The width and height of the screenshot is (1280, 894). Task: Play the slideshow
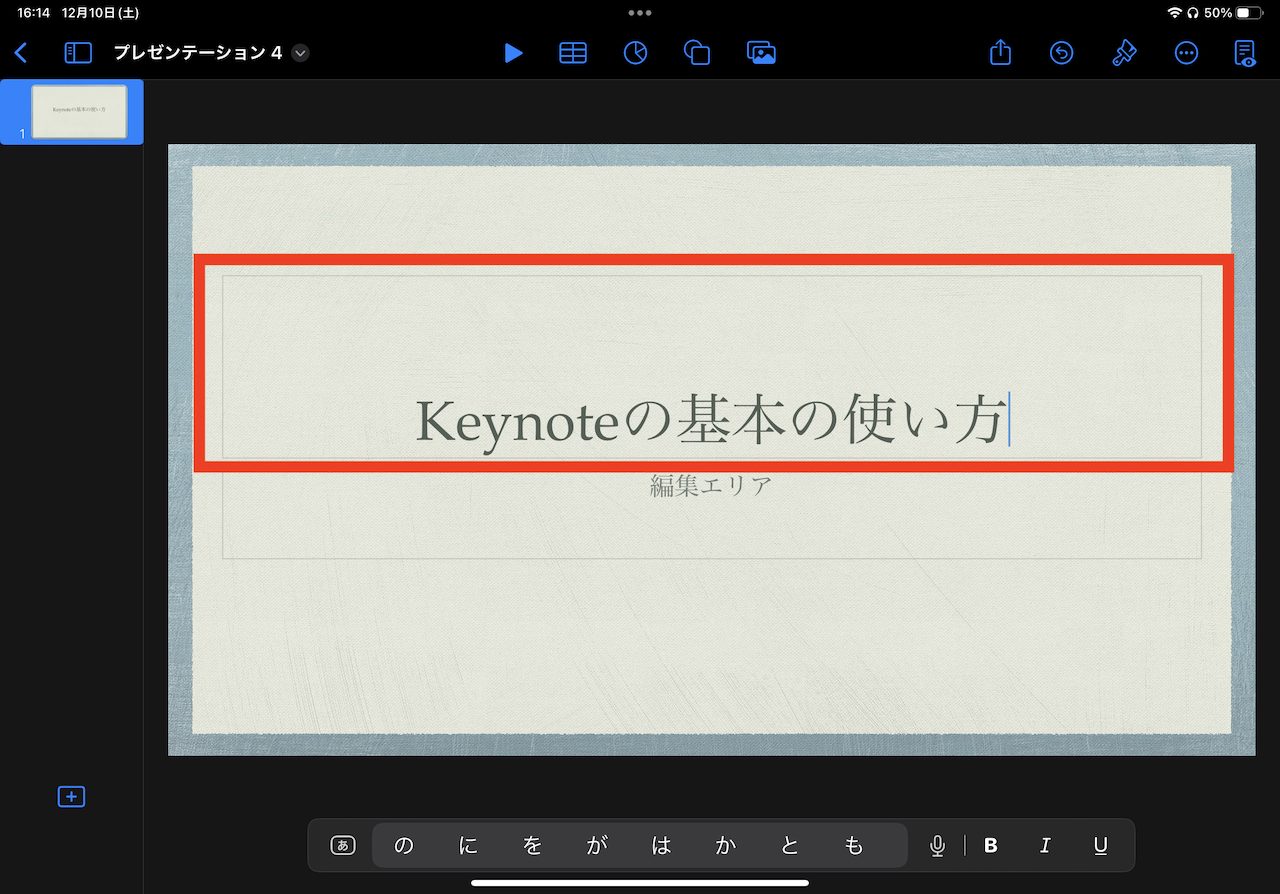coord(513,53)
